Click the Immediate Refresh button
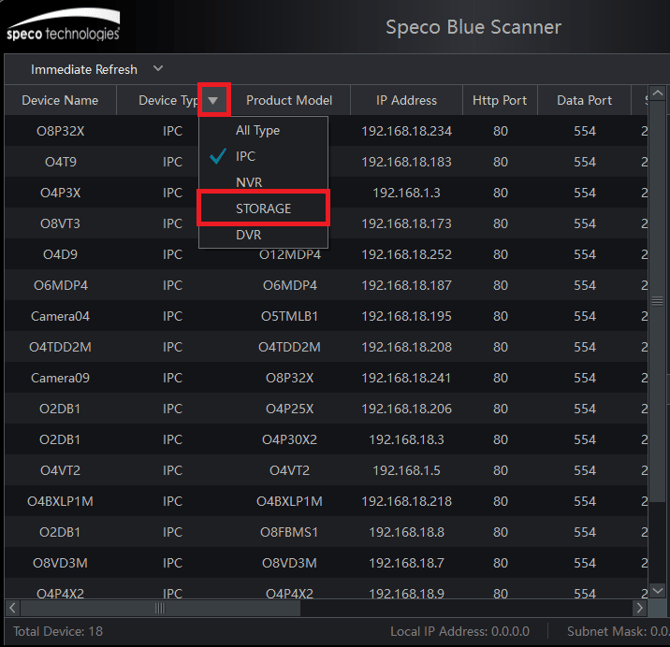Screen dimensions: 670x647 click(x=84, y=69)
